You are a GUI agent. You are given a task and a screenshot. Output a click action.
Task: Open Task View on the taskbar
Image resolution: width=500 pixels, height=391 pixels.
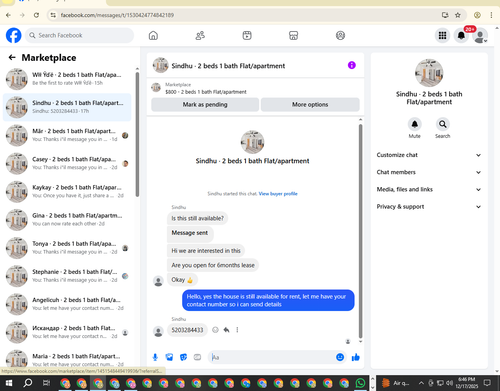(x=46, y=383)
